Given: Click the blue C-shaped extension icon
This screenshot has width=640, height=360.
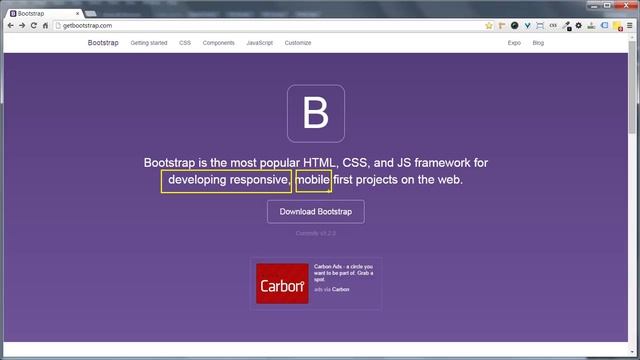Looking at the screenshot, I should tap(604, 25).
